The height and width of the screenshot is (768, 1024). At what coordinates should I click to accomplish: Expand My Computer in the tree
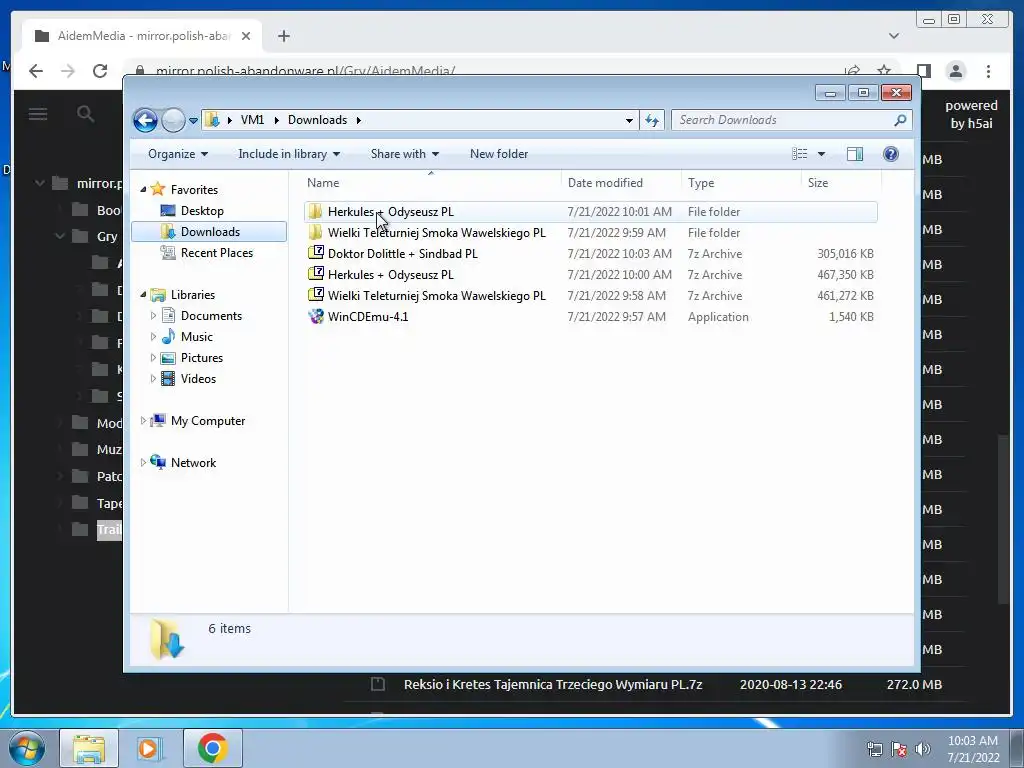[x=143, y=421]
